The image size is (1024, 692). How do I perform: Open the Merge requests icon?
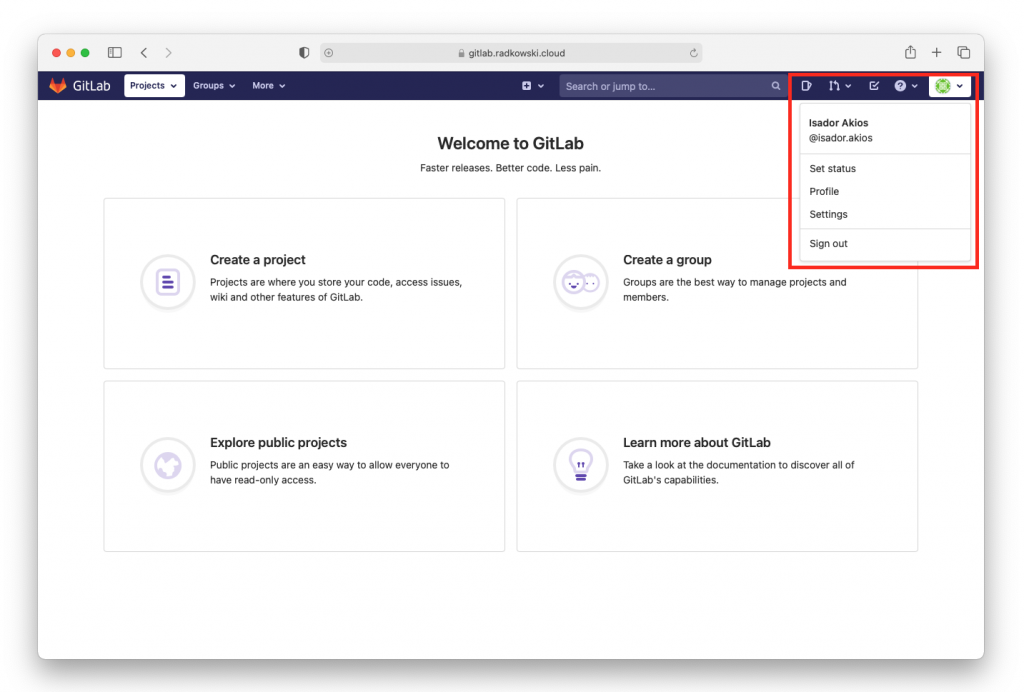pos(834,86)
